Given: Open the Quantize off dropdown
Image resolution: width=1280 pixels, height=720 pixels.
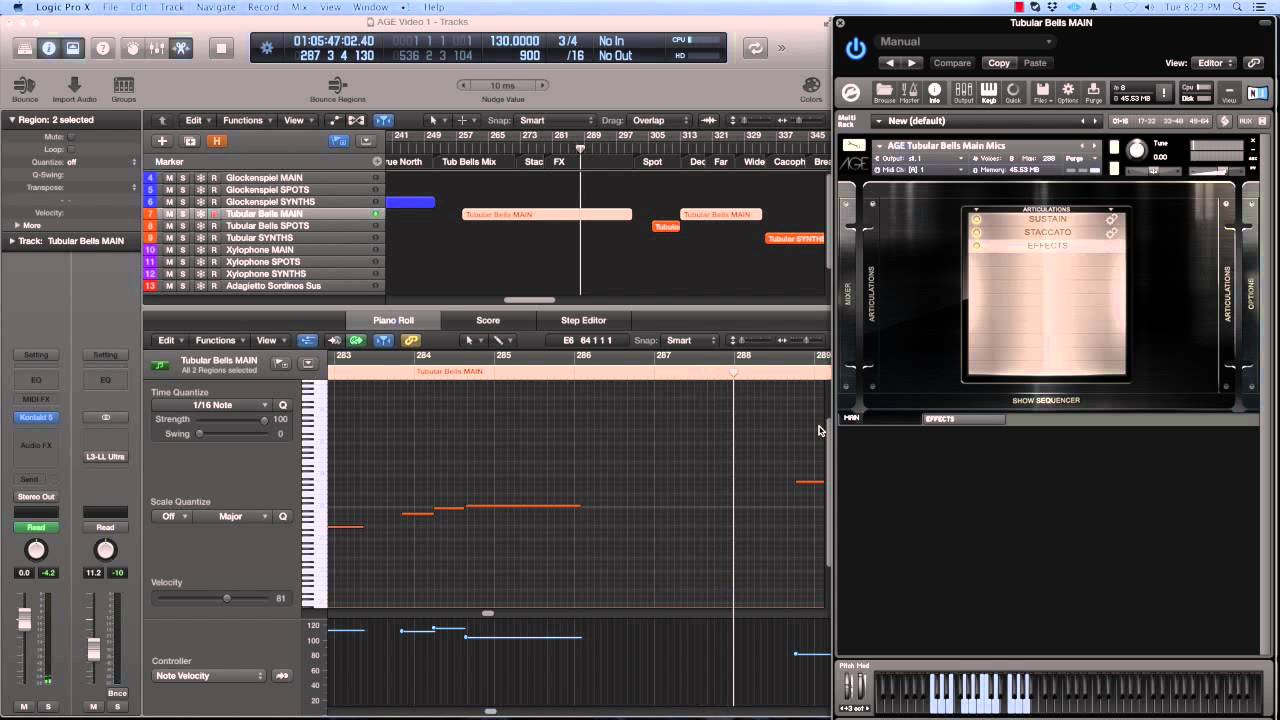Looking at the screenshot, I should [100, 162].
